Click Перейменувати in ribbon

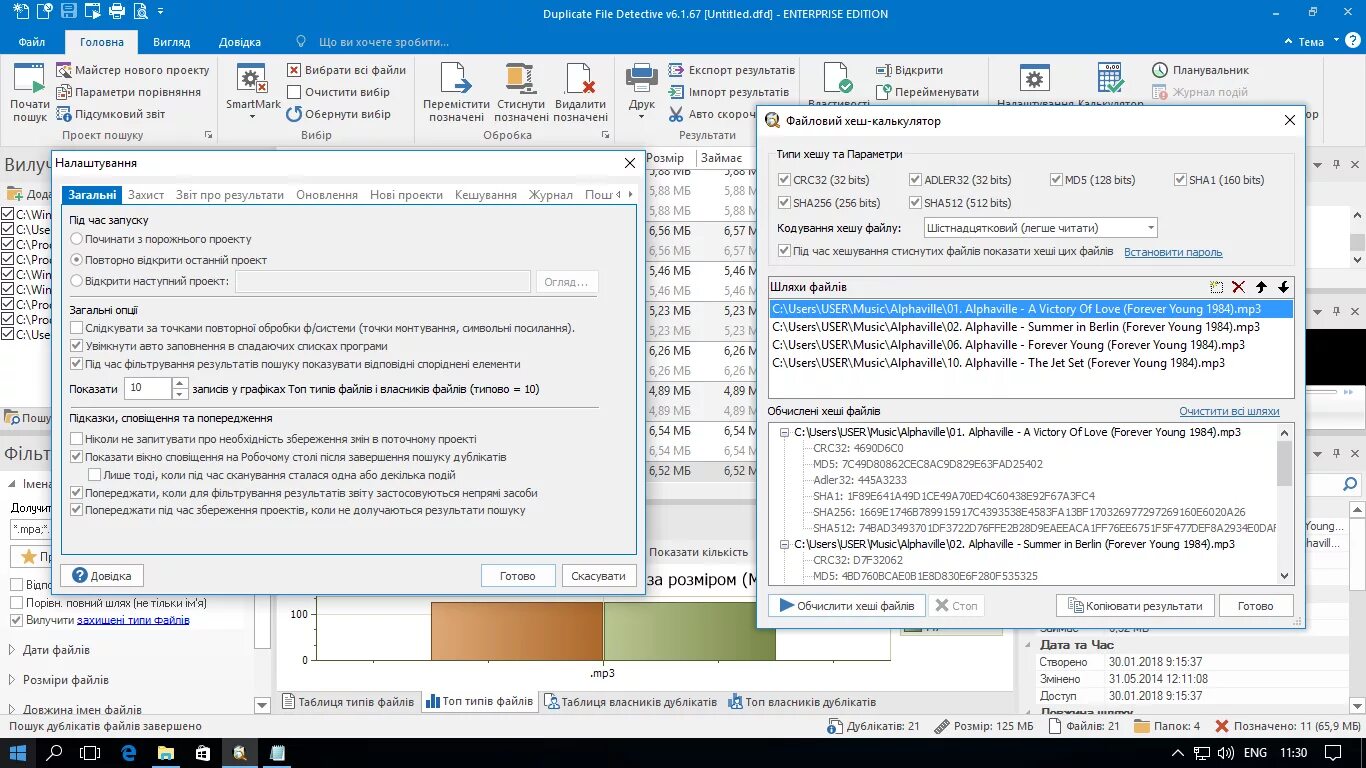point(927,92)
